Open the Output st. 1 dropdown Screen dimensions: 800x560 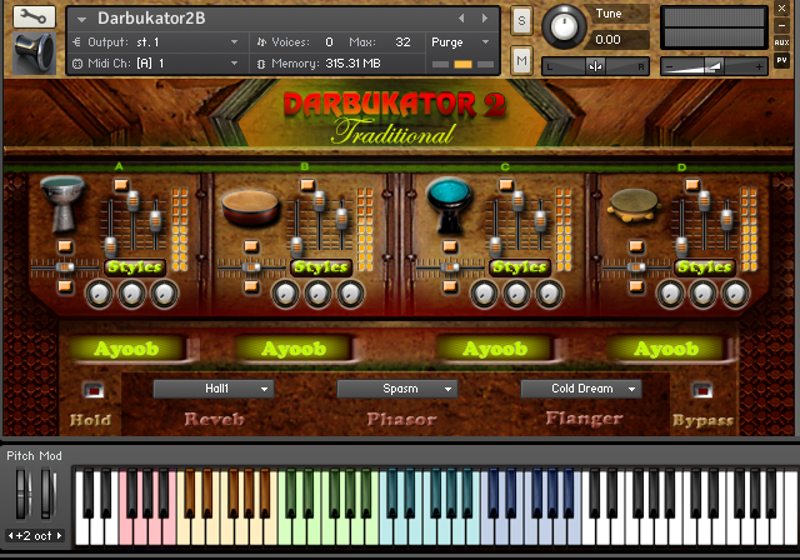click(x=156, y=42)
